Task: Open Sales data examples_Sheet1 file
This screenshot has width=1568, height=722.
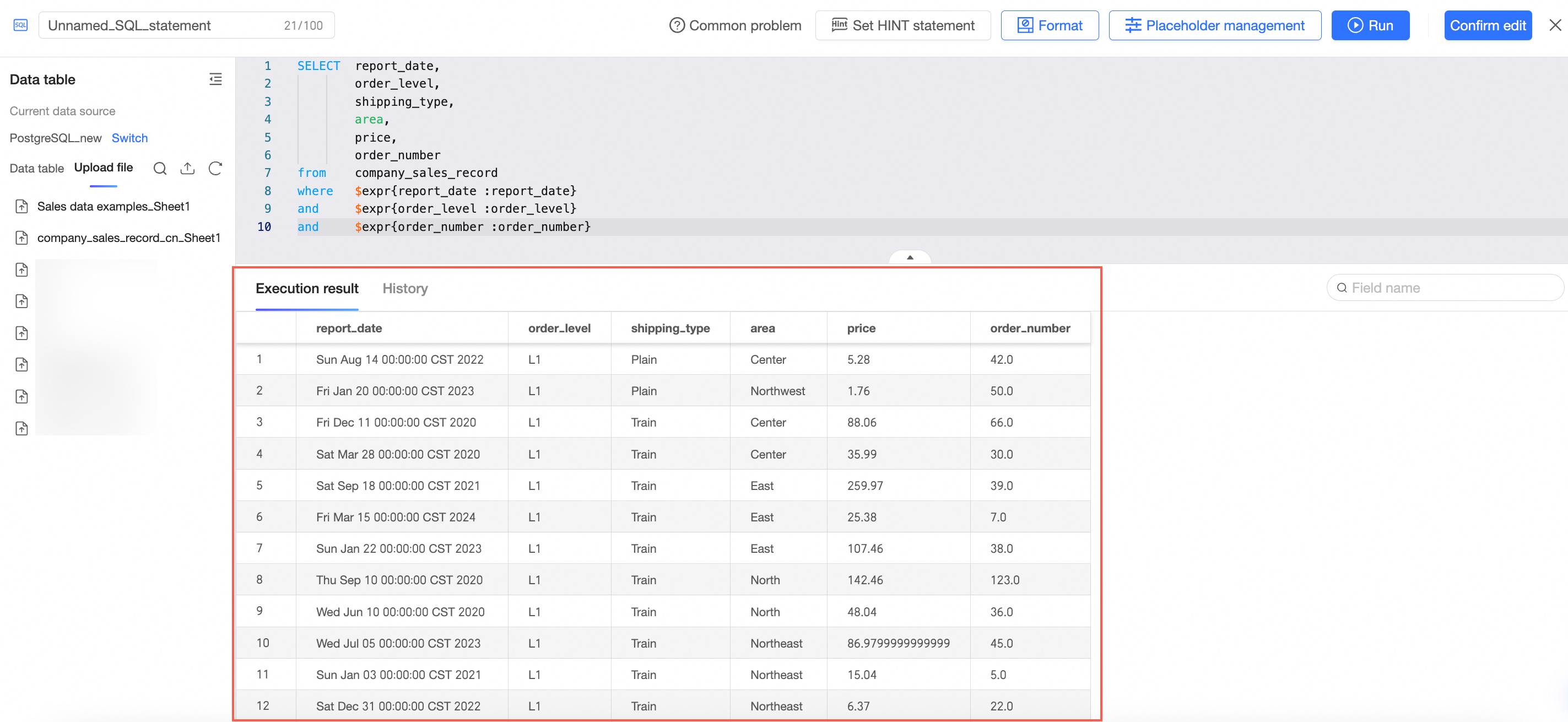Action: [113, 206]
